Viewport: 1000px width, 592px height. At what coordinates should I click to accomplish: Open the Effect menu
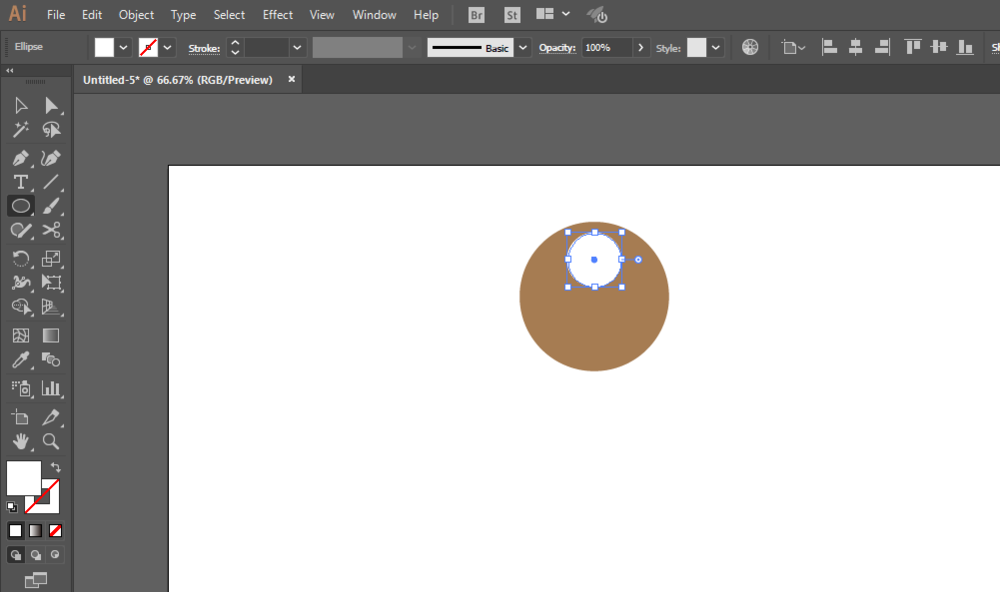point(278,15)
